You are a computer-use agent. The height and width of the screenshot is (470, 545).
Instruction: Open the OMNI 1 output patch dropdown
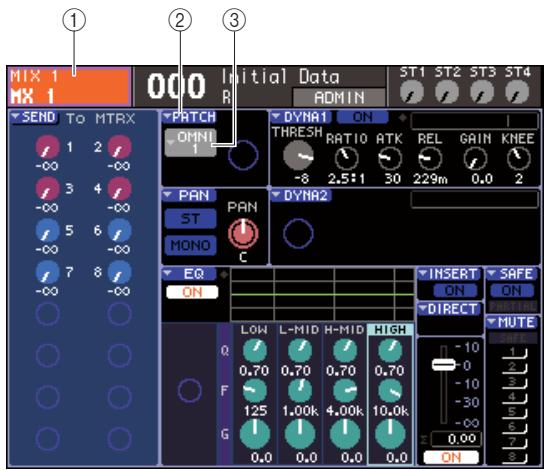click(190, 143)
